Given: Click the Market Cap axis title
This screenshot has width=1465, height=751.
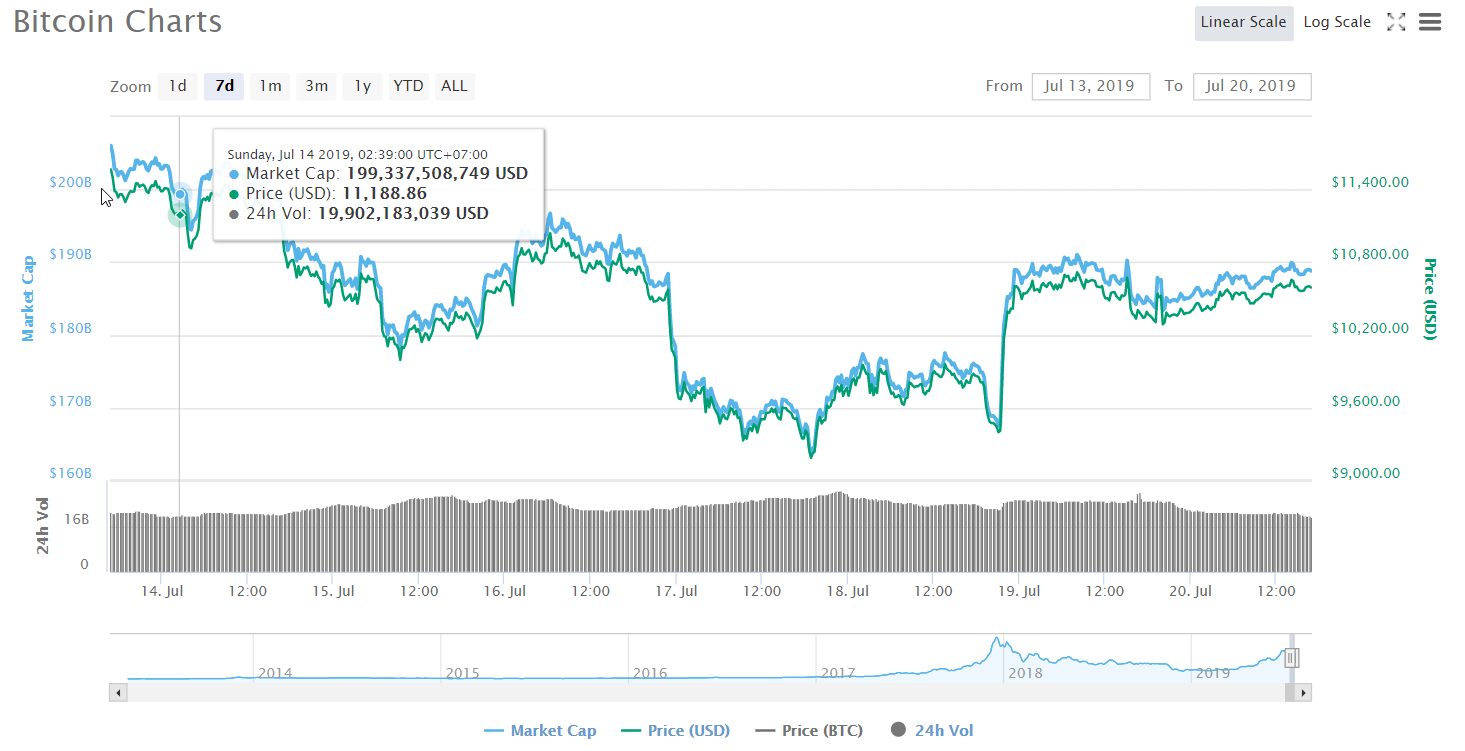Looking at the screenshot, I should coord(28,298).
